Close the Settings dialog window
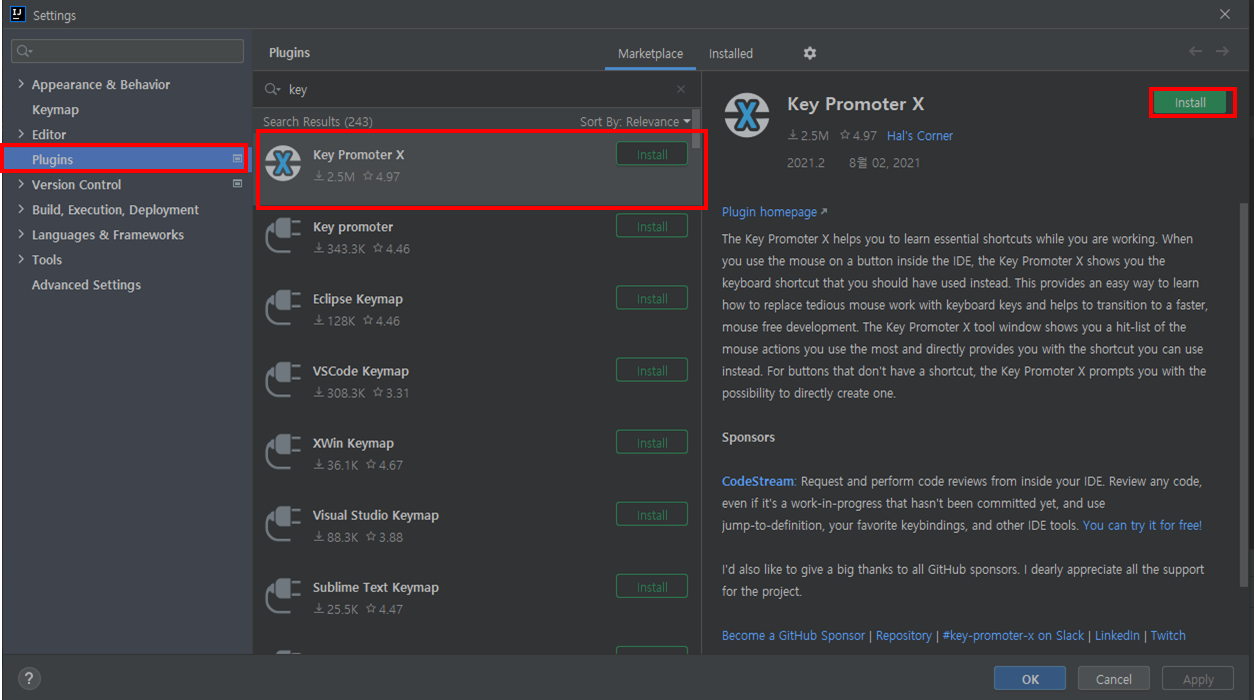1254x700 pixels. (1225, 14)
